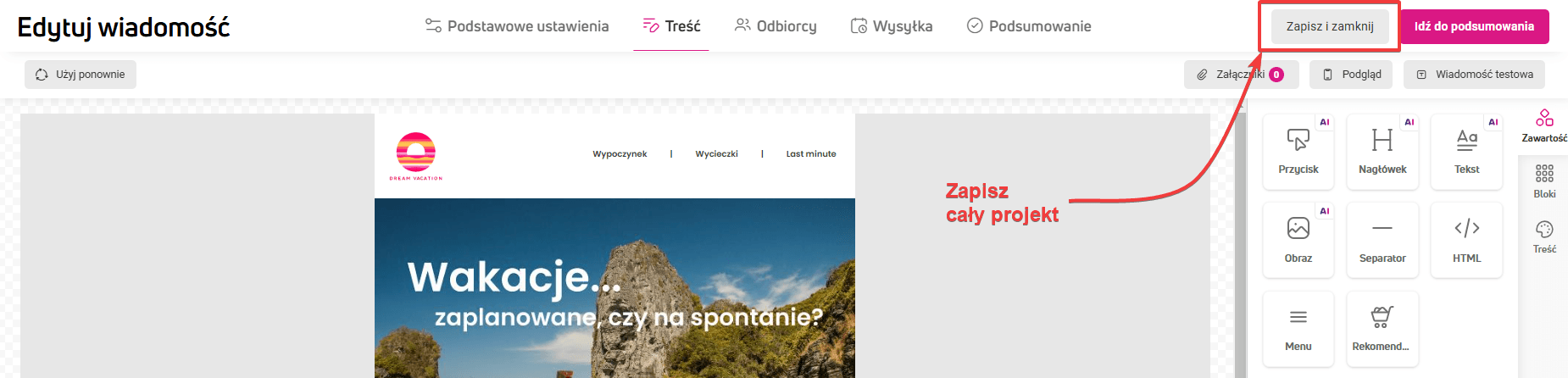Open the Podgląd preview
This screenshot has width=1568, height=378.
click(x=1353, y=75)
